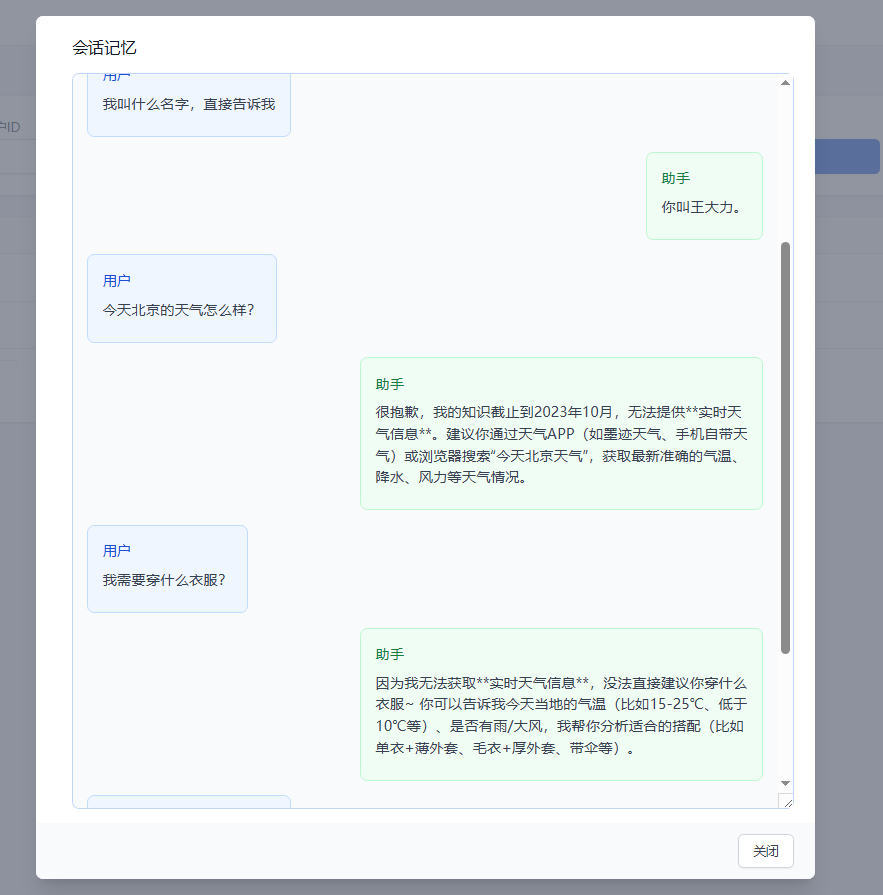Click the assistant reply 你叫王大力
883x895 pixels.
(704, 196)
